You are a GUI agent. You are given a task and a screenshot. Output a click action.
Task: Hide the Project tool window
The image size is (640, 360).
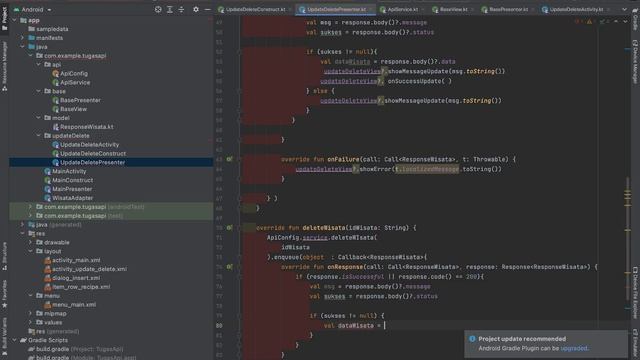coord(207,9)
